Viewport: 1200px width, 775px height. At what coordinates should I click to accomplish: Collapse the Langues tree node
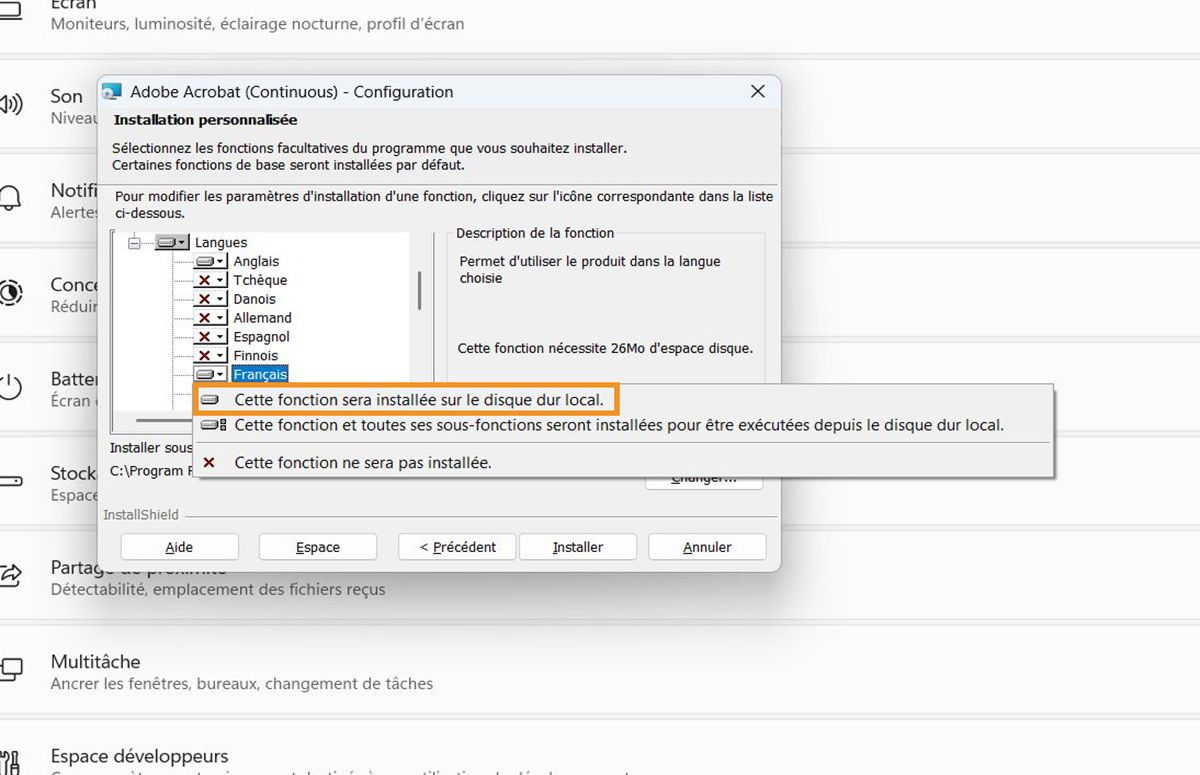coord(135,243)
